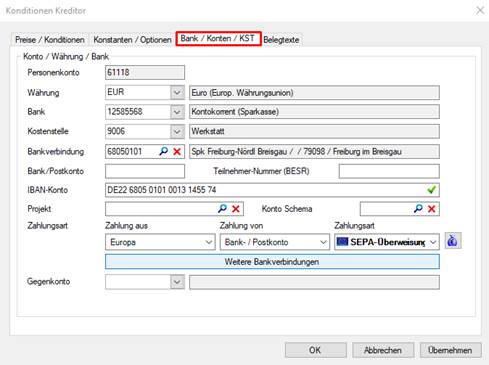The image size is (489, 365).
Task: Expand the Gegenkonto dropdown arrow
Action: pos(177,282)
